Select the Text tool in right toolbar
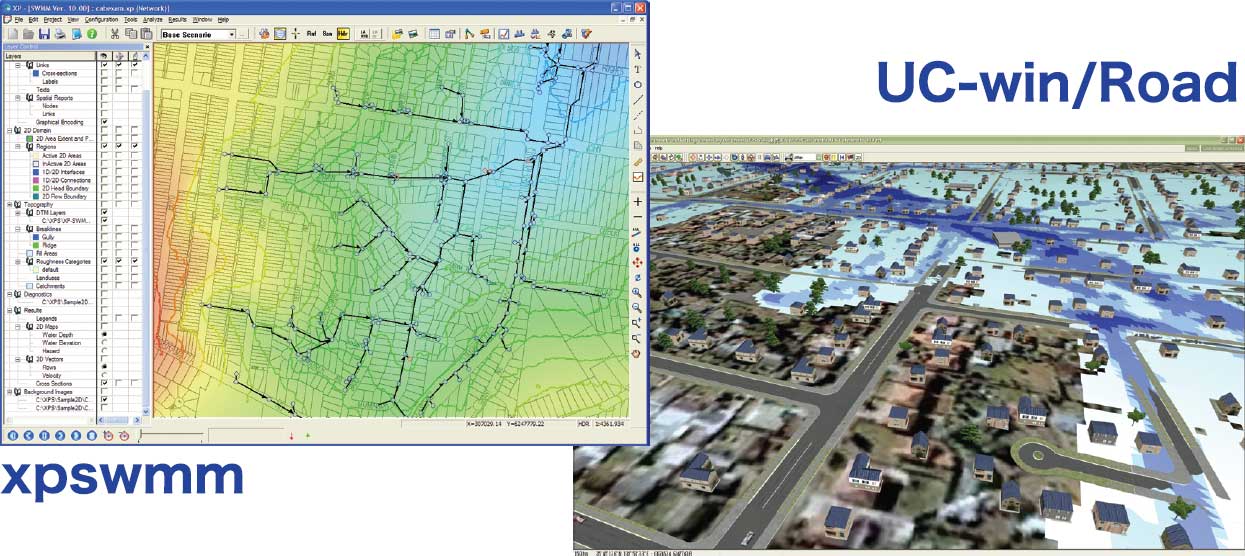1245x556 pixels. tap(638, 69)
